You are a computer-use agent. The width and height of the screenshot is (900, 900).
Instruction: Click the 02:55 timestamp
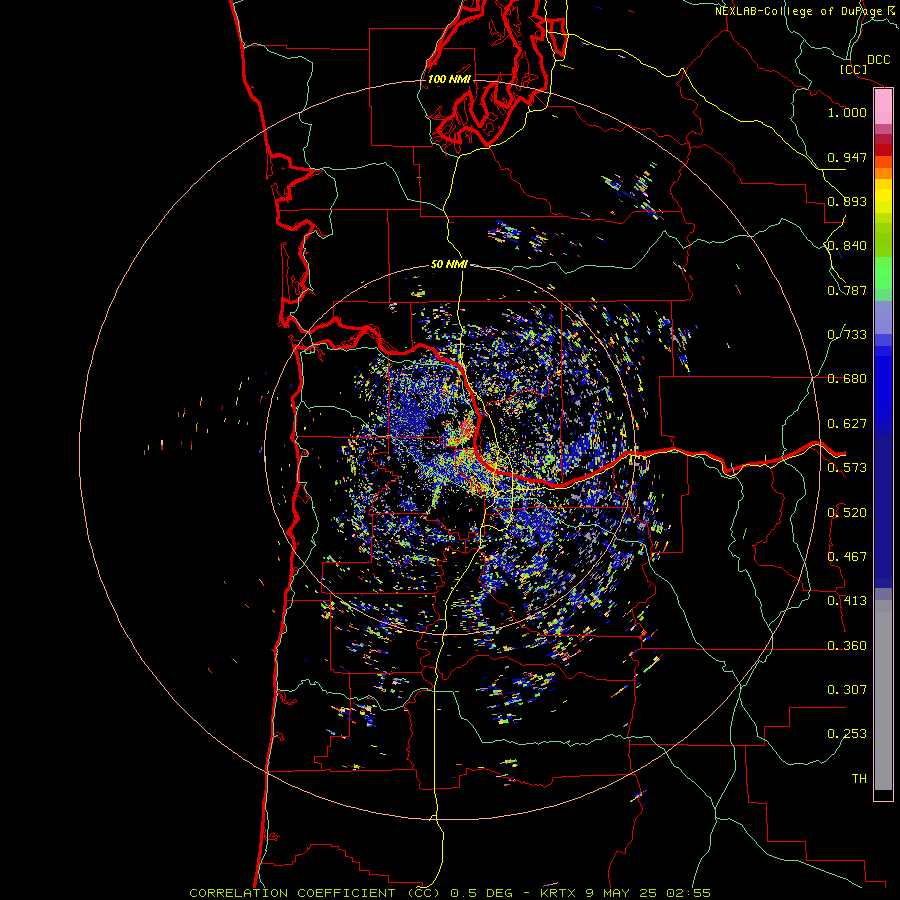688,893
